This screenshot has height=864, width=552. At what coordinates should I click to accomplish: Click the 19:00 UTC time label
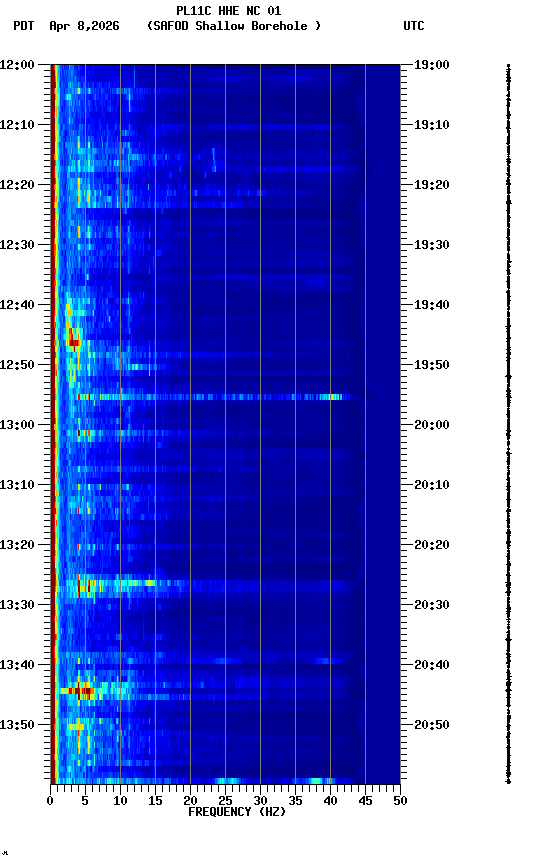pyautogui.click(x=432, y=65)
